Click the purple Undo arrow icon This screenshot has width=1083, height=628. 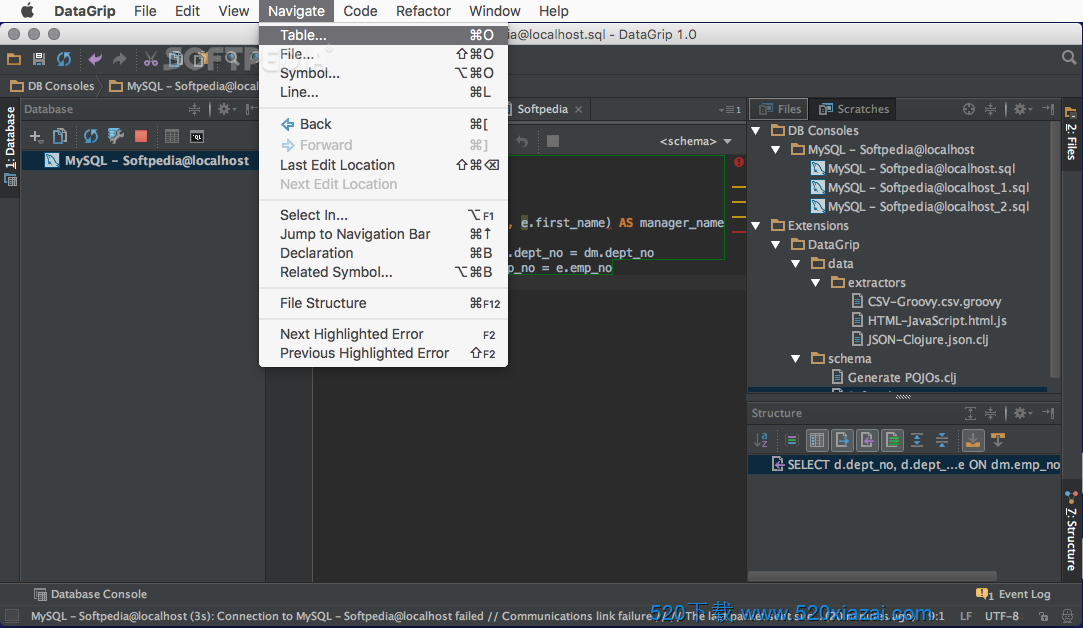tap(95, 59)
